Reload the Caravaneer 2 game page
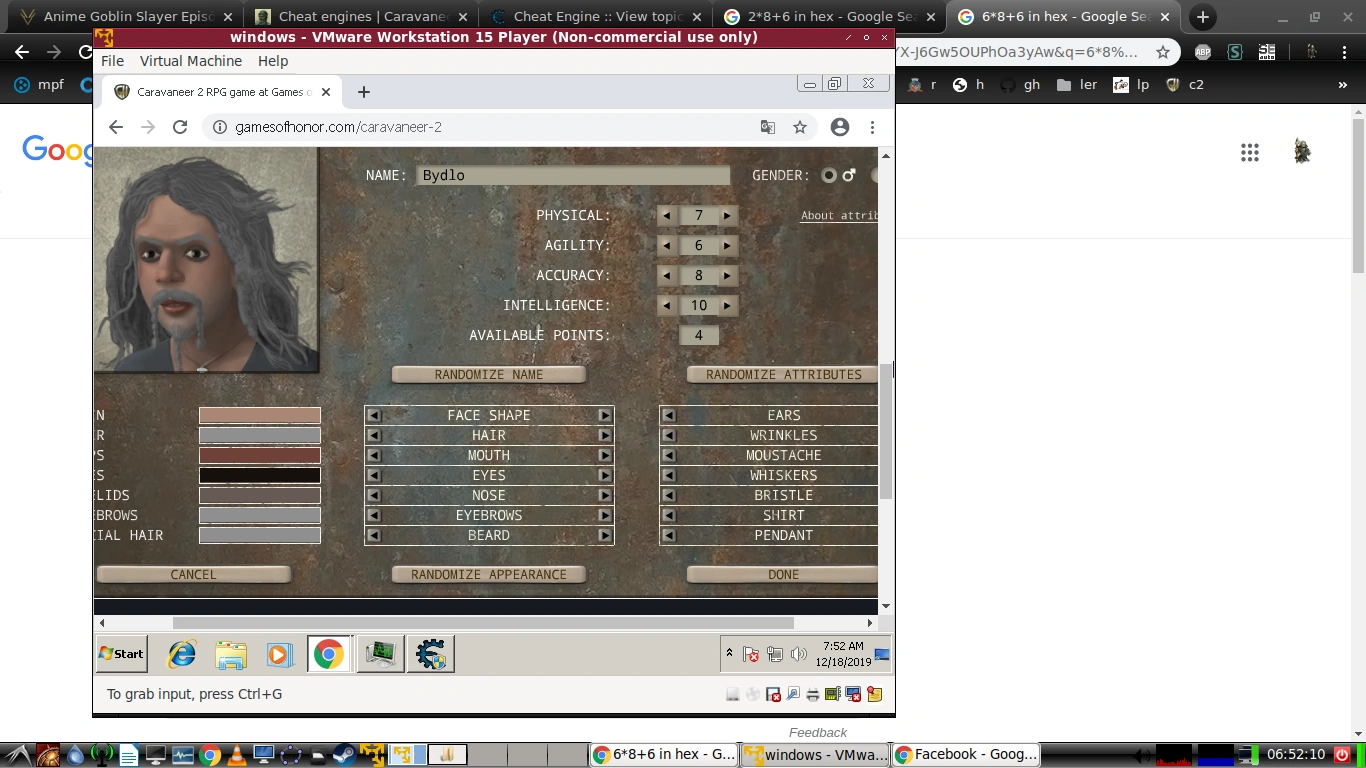Screen dimensions: 1366x768 coord(180,127)
